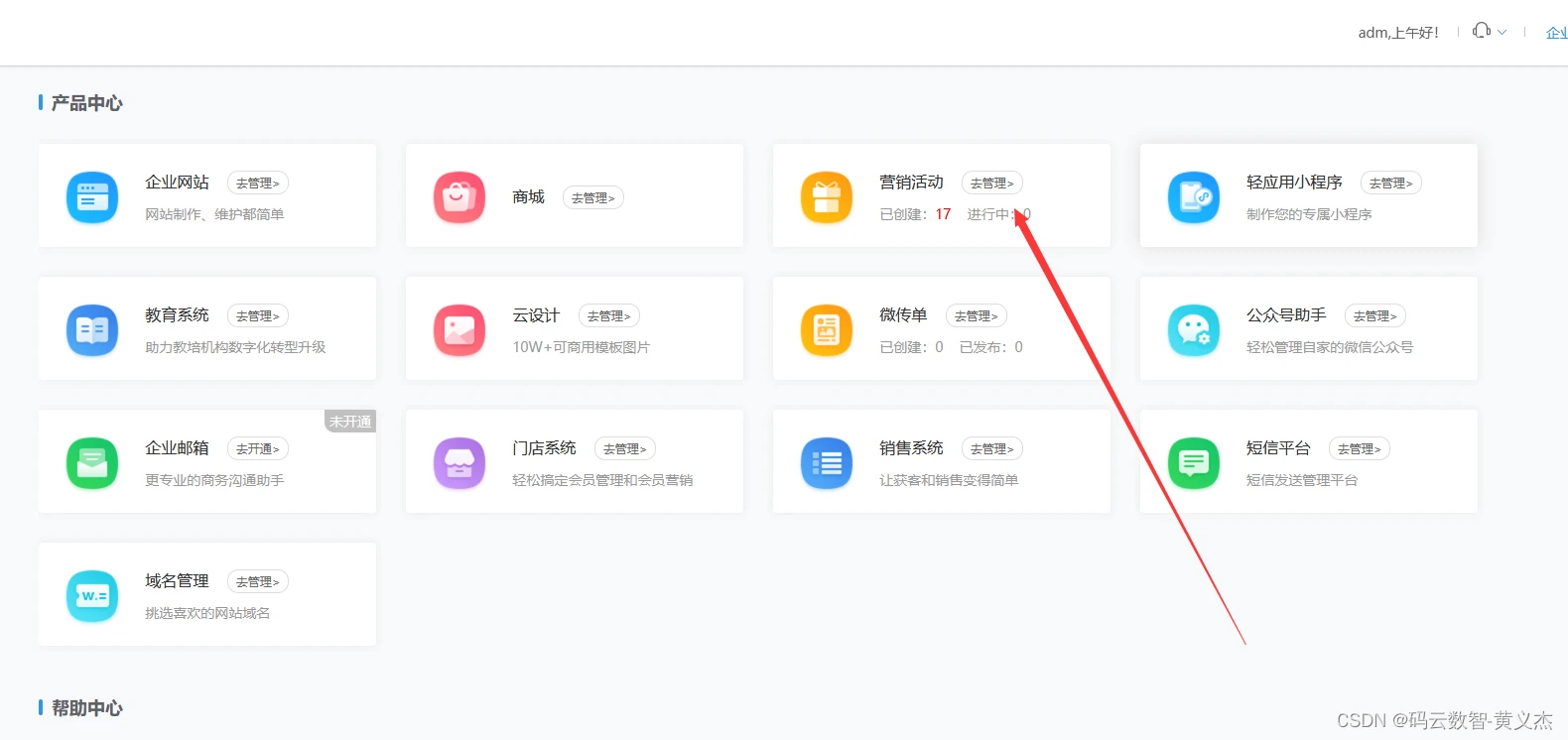Click the 助力教培机构数字化转型升级 description
Screen dimensions: 1568x740
pos(235,347)
